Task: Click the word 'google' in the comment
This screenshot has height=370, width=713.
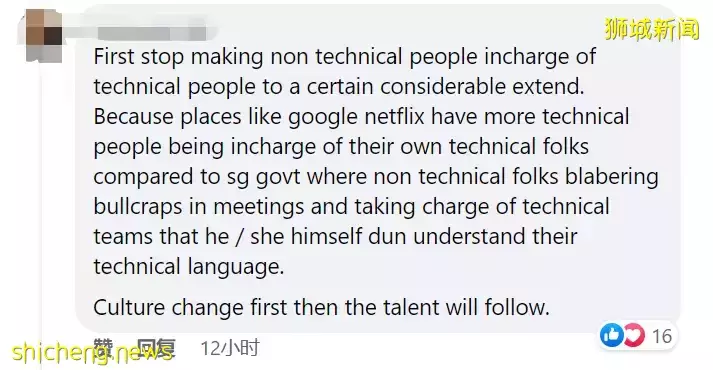Action: click(323, 118)
